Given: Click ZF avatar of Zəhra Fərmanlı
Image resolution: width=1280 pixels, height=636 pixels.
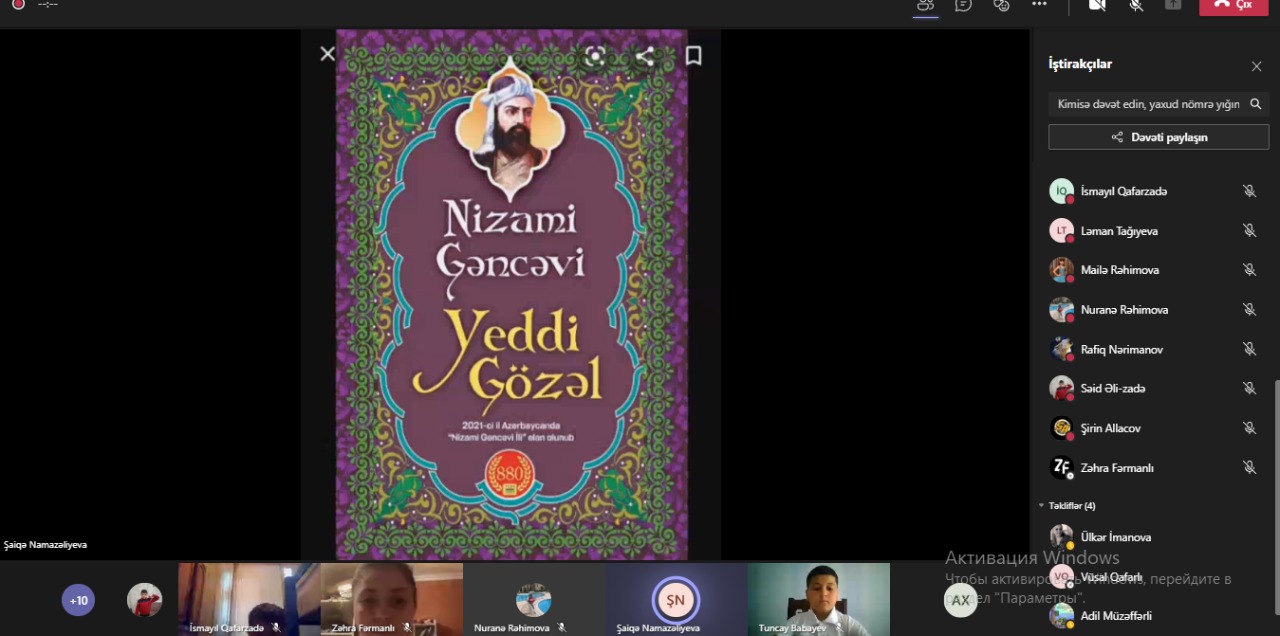Looking at the screenshot, I should (x=1061, y=467).
